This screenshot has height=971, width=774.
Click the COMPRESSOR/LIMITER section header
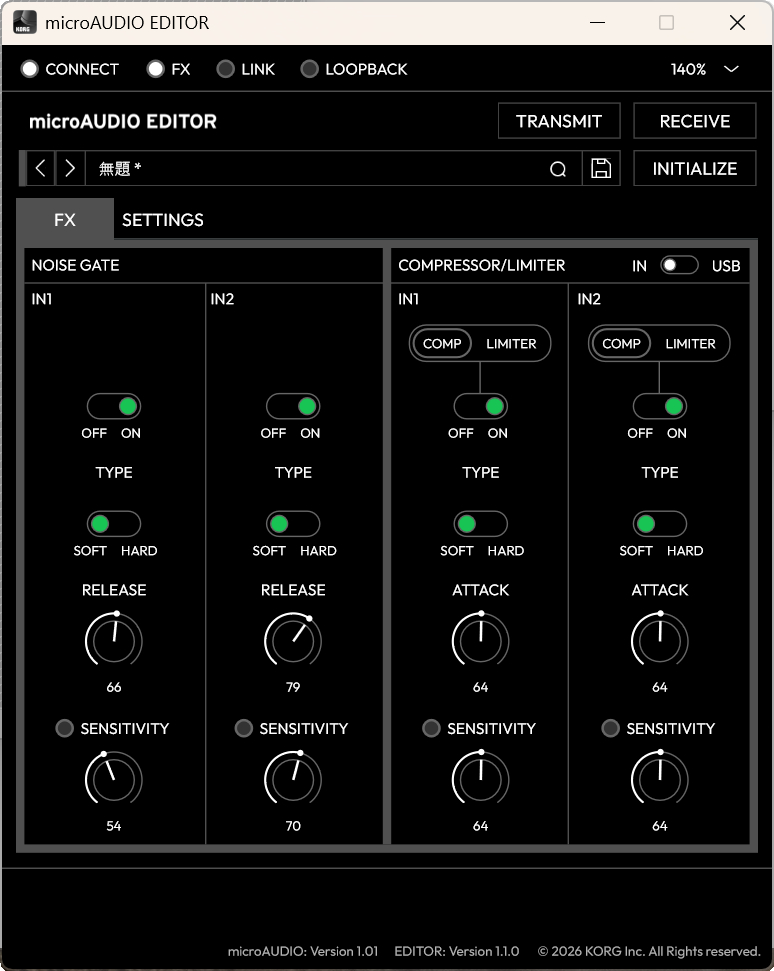pyautogui.click(x=482, y=266)
